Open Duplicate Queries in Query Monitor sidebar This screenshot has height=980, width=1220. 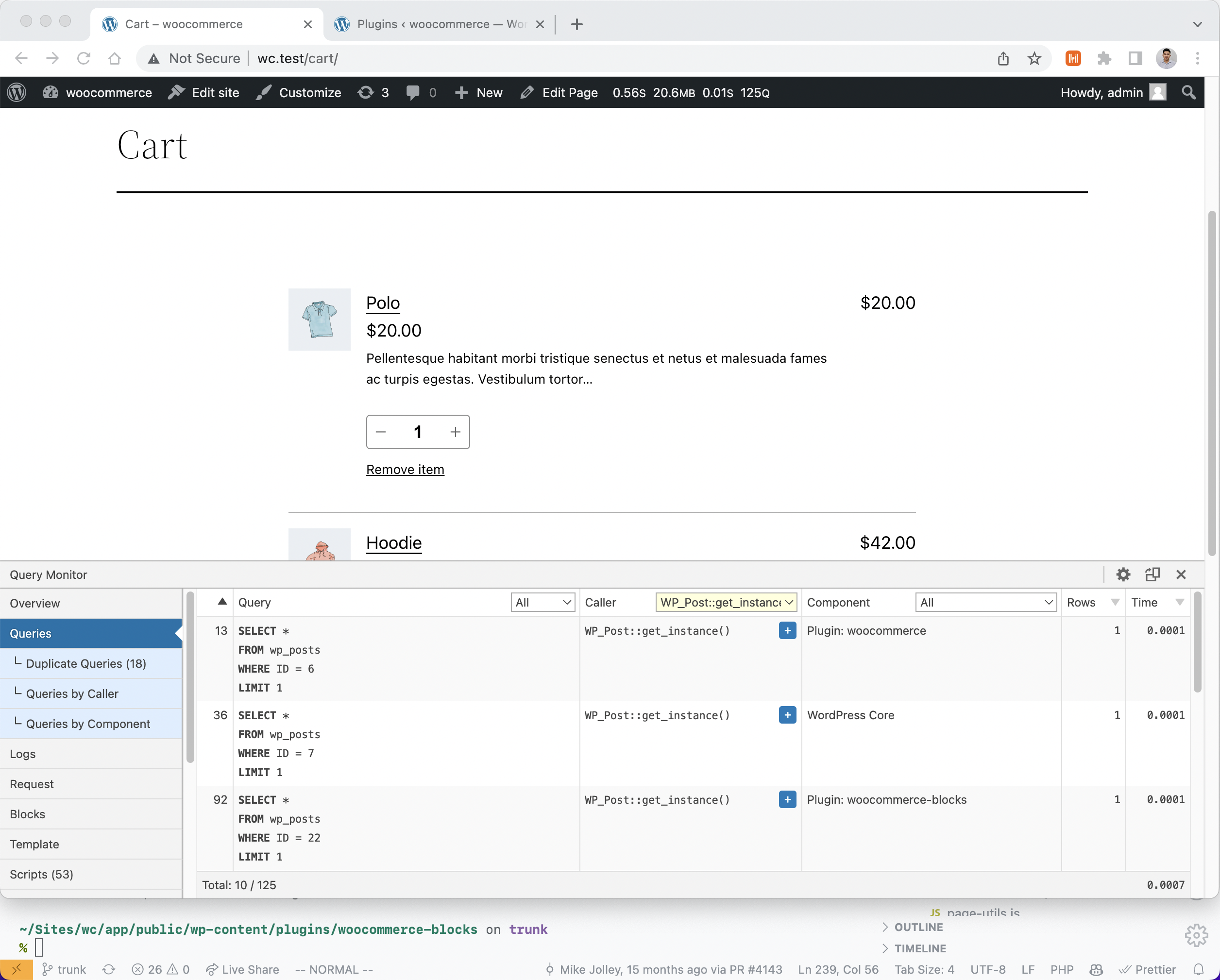(86, 663)
